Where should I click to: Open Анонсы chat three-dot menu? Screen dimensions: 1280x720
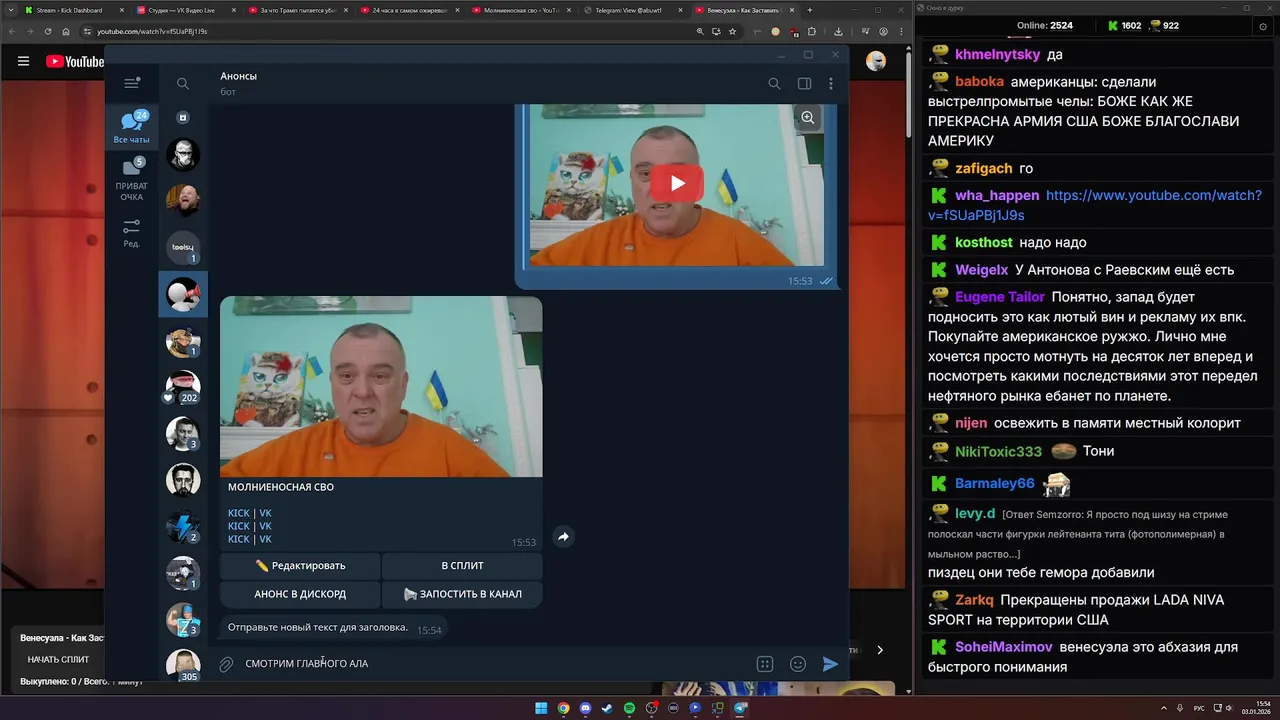(x=830, y=84)
